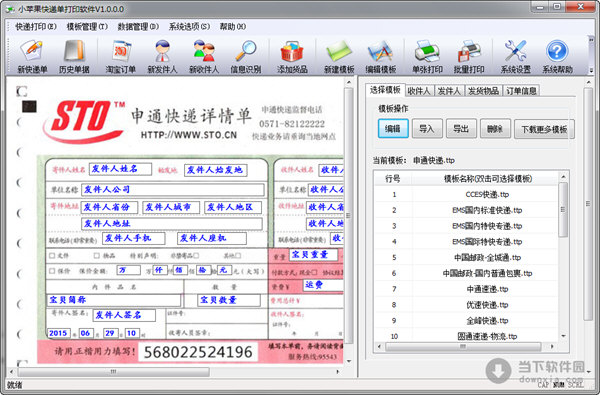Click the 发件人座机 field
This screenshot has width=600, height=395.
pyautogui.click(x=212, y=238)
